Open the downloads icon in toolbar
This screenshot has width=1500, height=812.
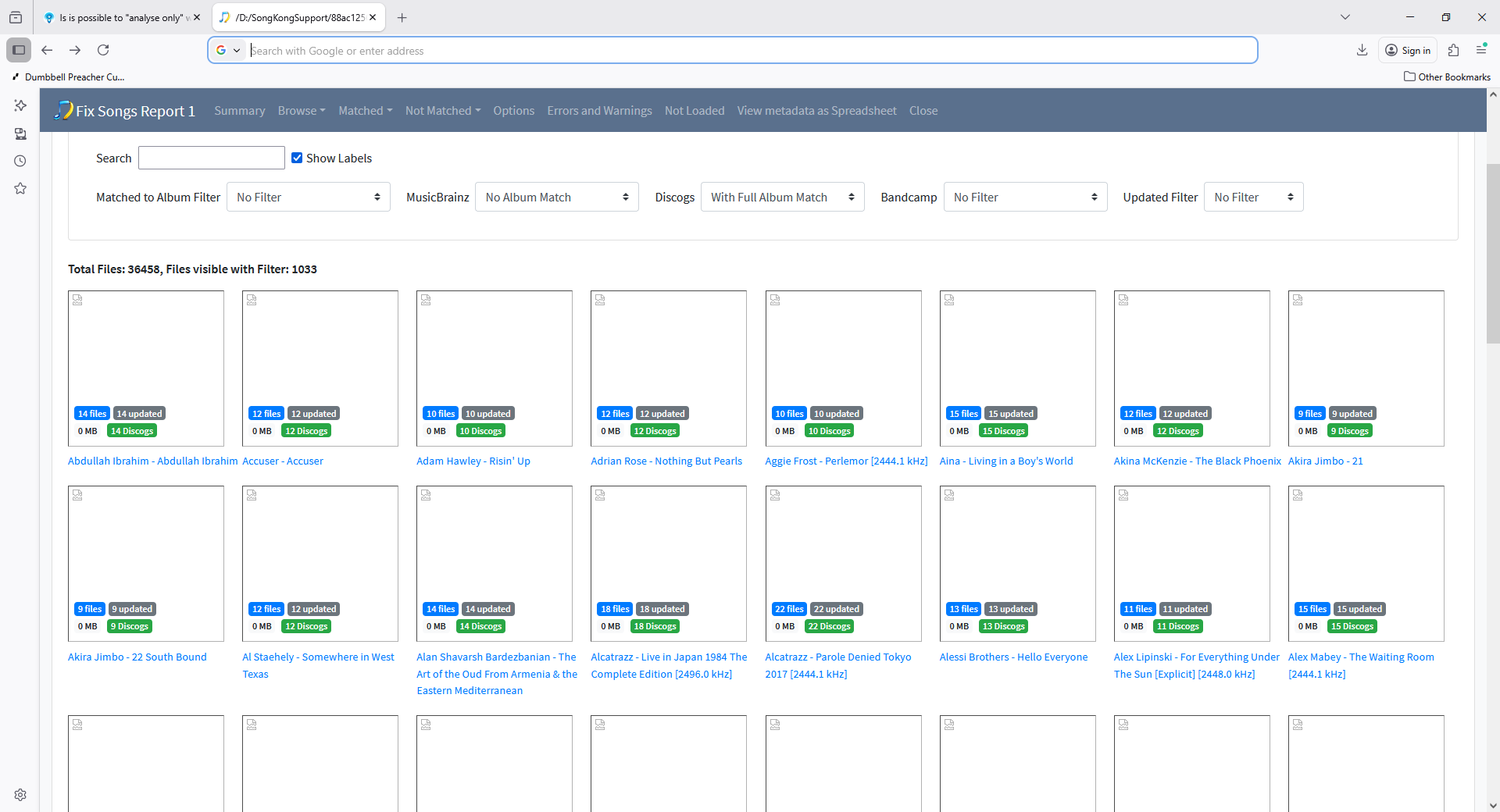[1362, 50]
